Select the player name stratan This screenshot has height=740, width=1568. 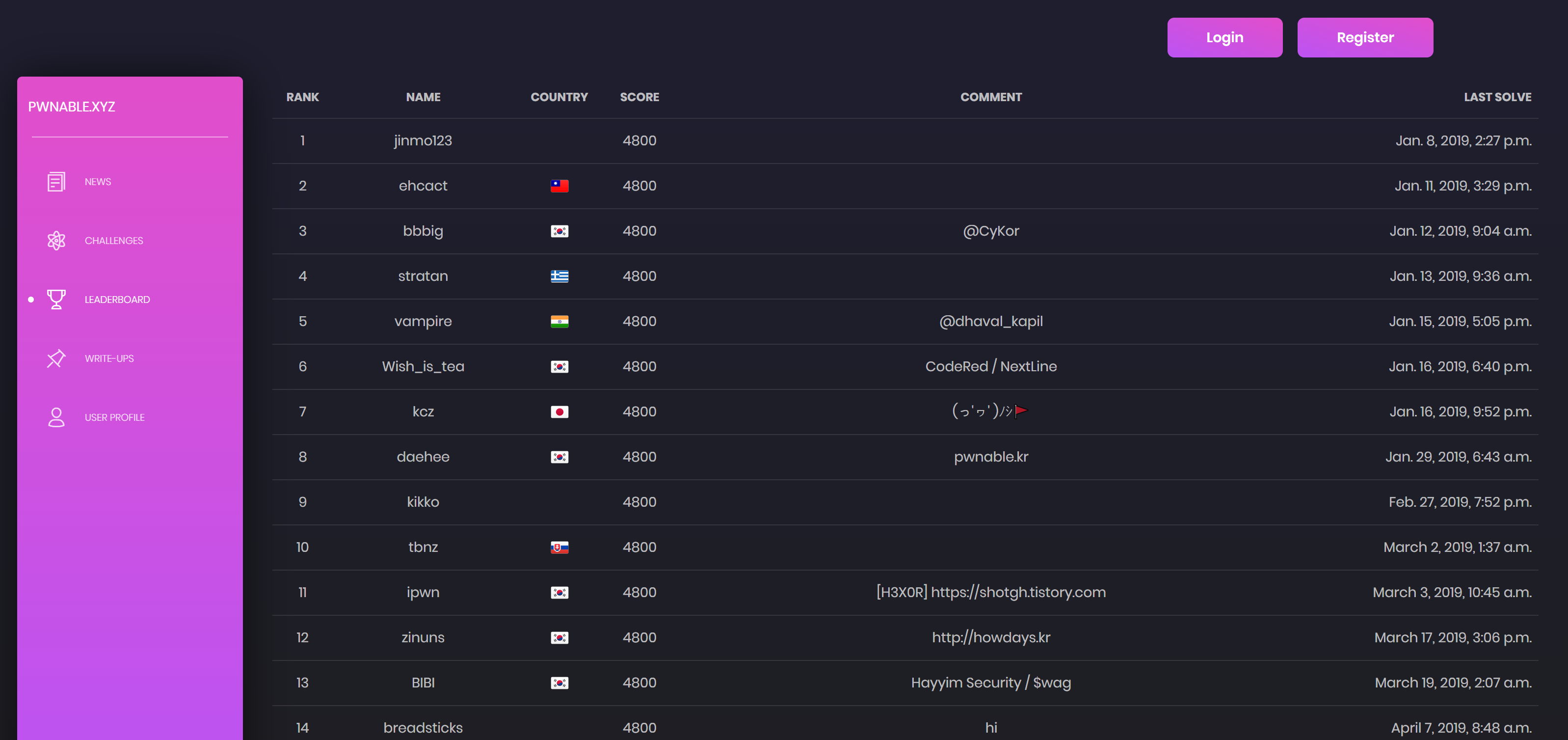[x=423, y=276]
